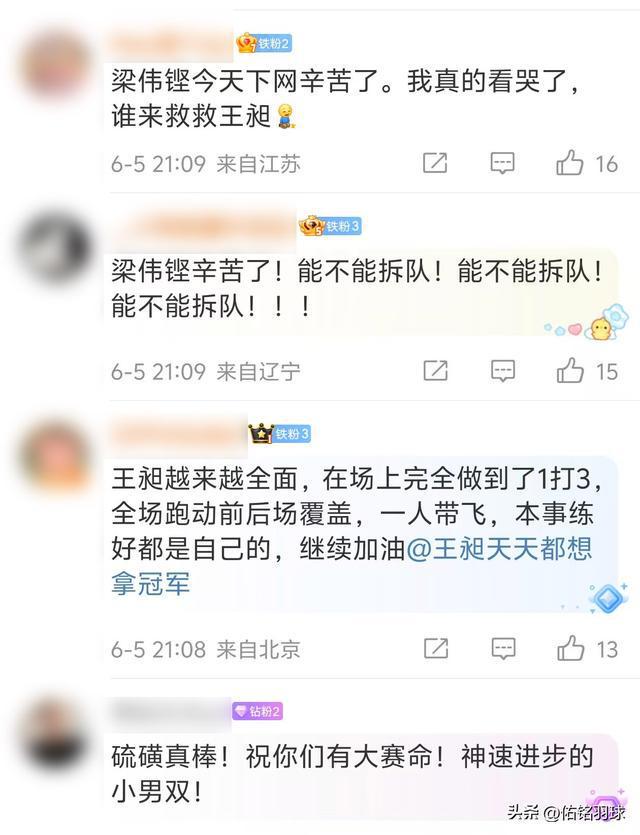Viewport: 640px width, 835px height.
Task: Reply to the 北京 comment via bubble icon
Action: 502,649
